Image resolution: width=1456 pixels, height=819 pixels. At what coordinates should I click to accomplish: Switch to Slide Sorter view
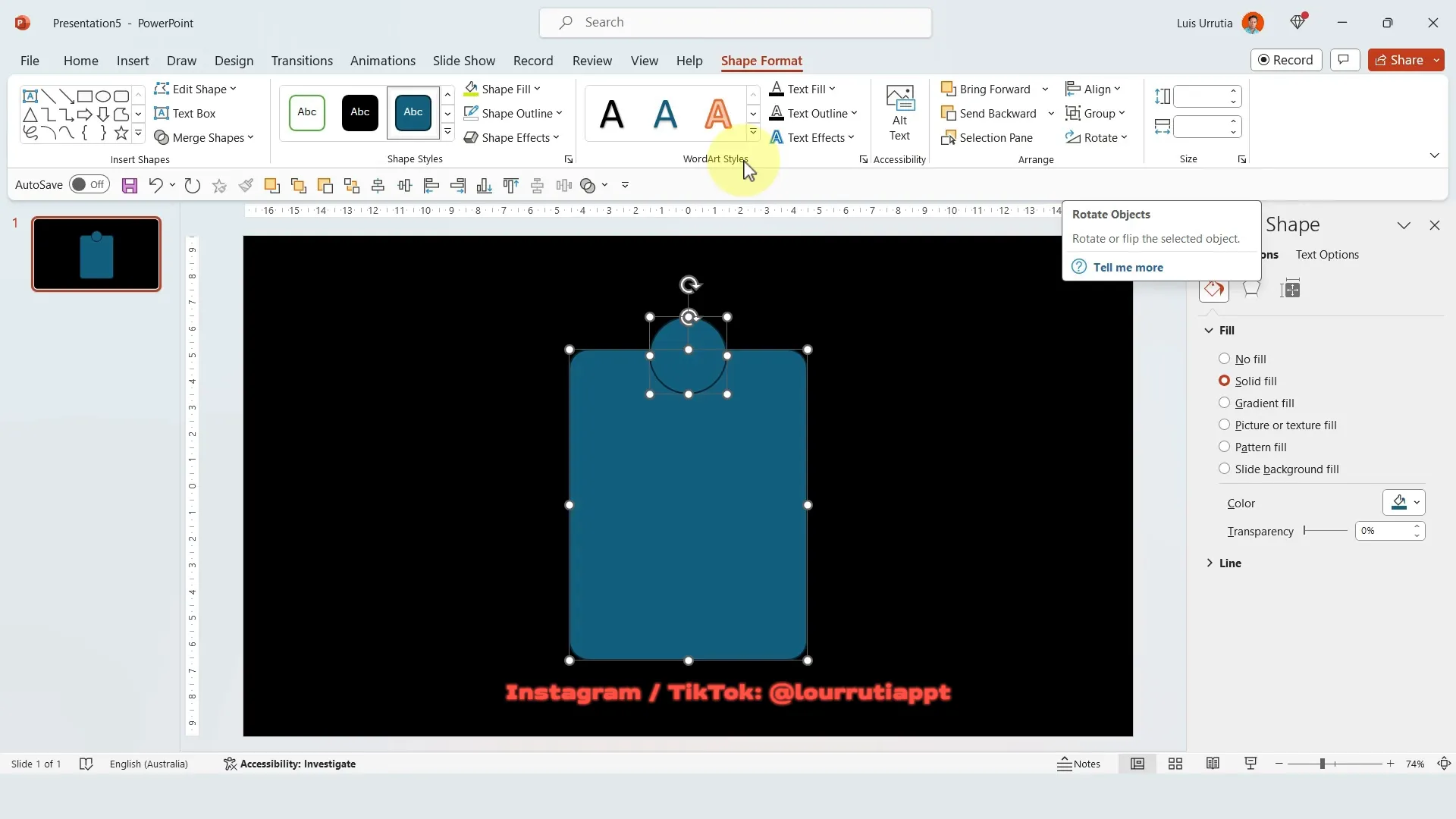(x=1175, y=764)
